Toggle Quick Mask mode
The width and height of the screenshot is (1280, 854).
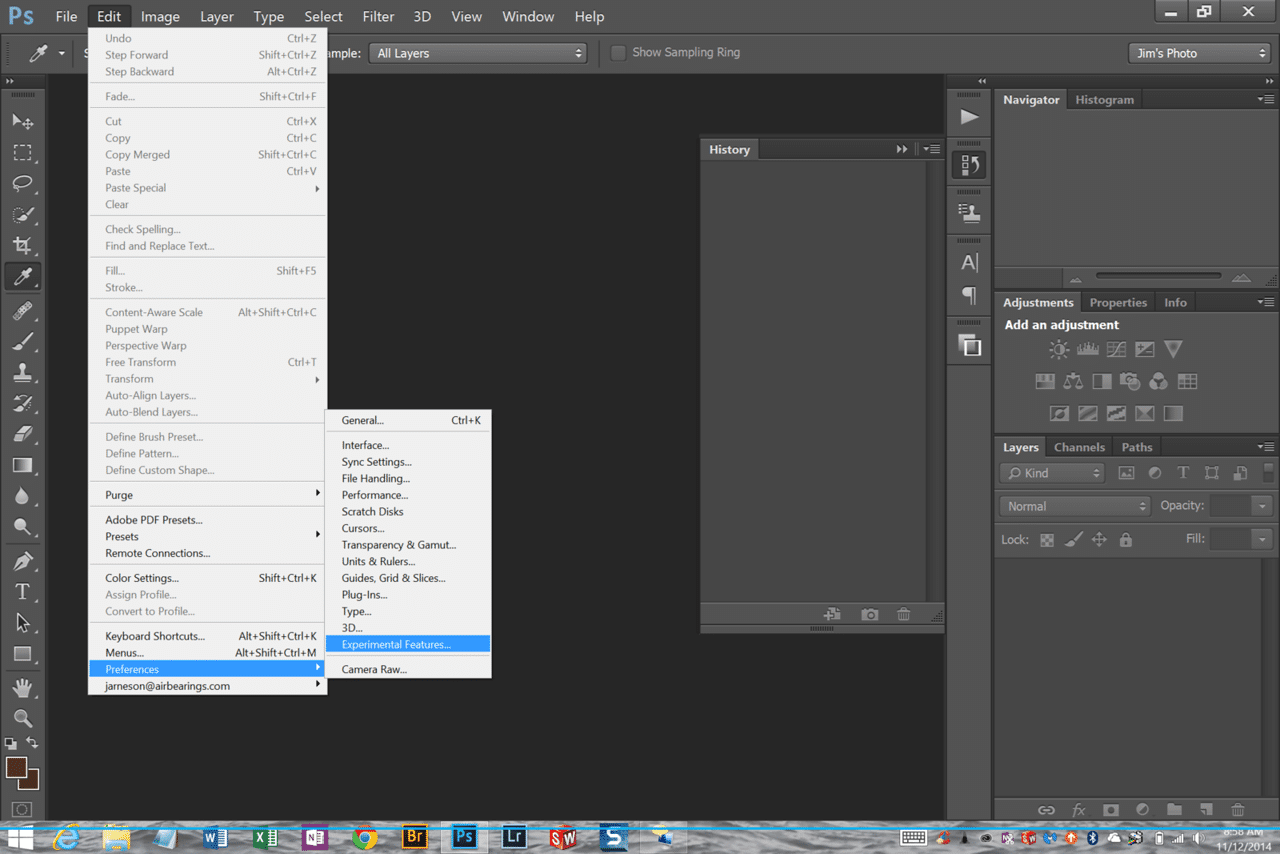(x=22, y=808)
